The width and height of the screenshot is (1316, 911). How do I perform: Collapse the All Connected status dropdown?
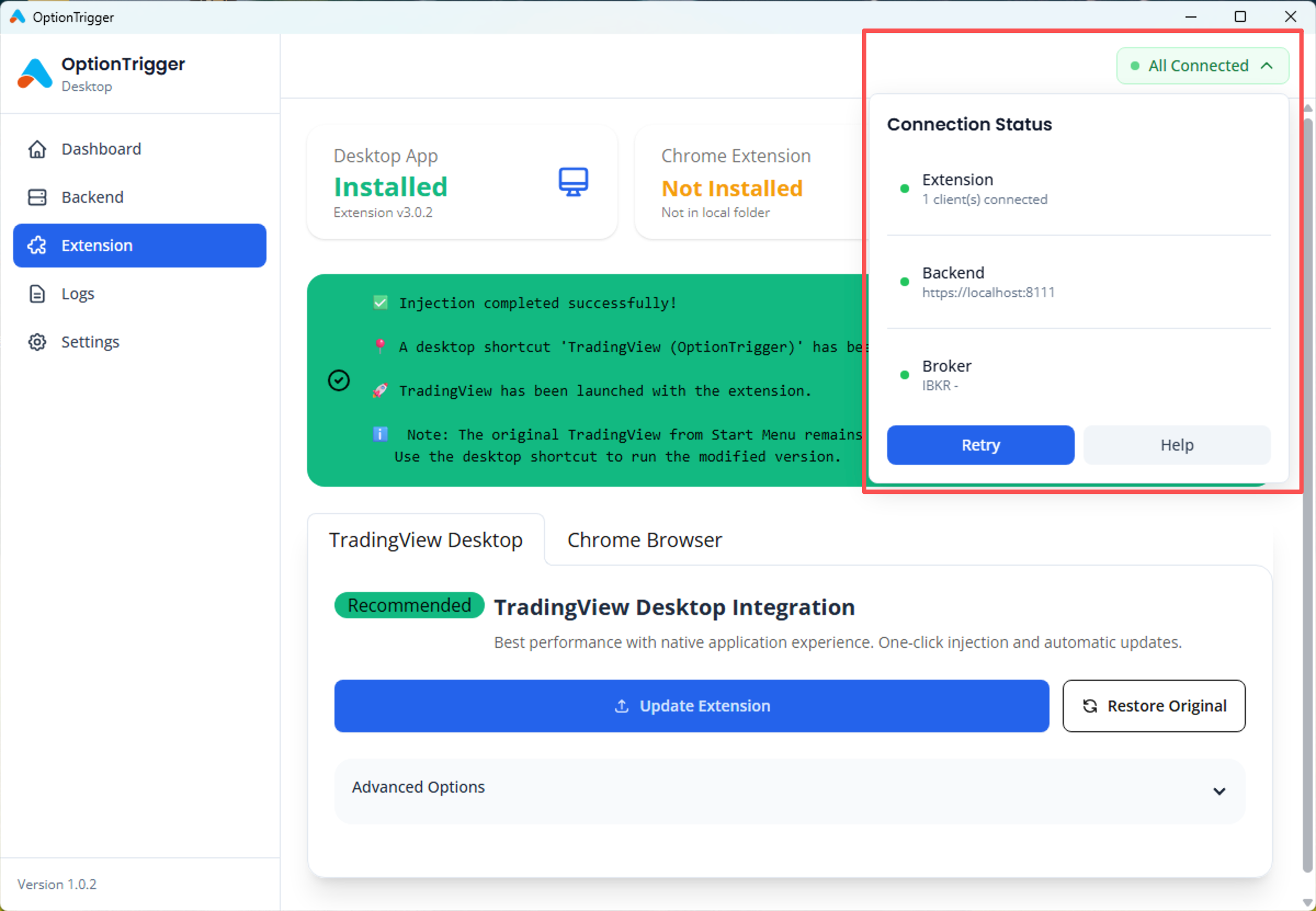(x=1202, y=66)
